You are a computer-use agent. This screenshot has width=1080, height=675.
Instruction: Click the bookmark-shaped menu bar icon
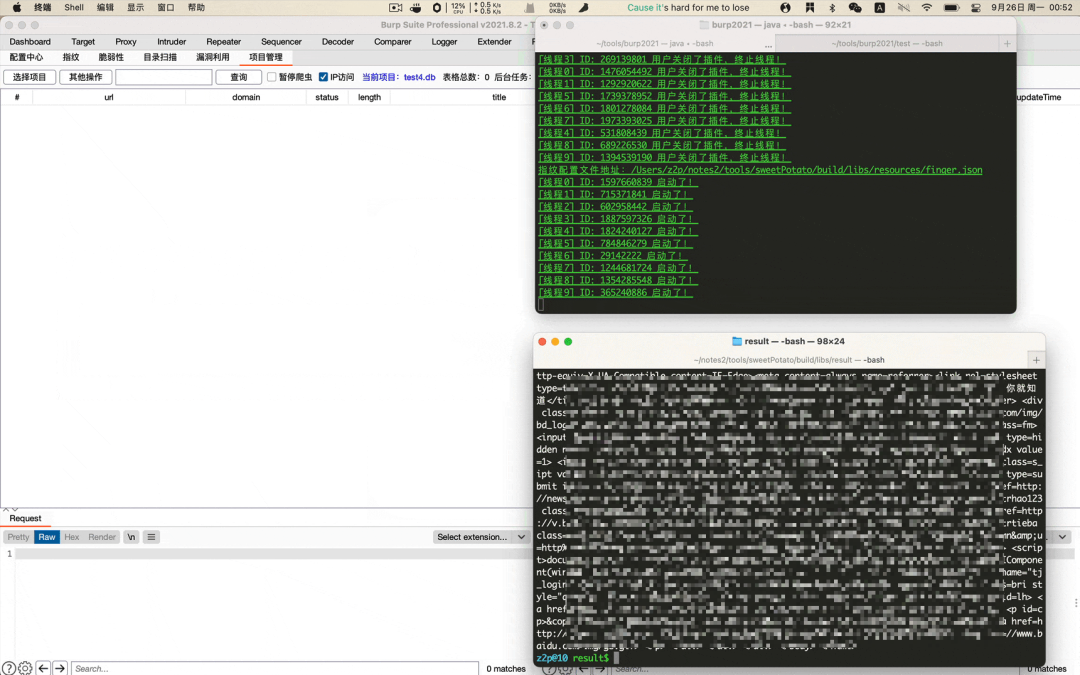(809, 8)
